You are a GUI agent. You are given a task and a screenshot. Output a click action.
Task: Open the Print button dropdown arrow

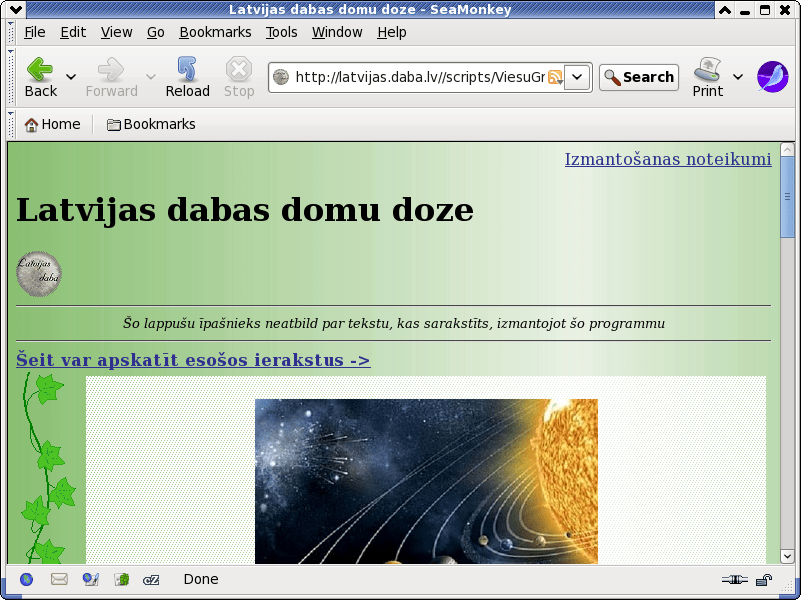(x=738, y=77)
